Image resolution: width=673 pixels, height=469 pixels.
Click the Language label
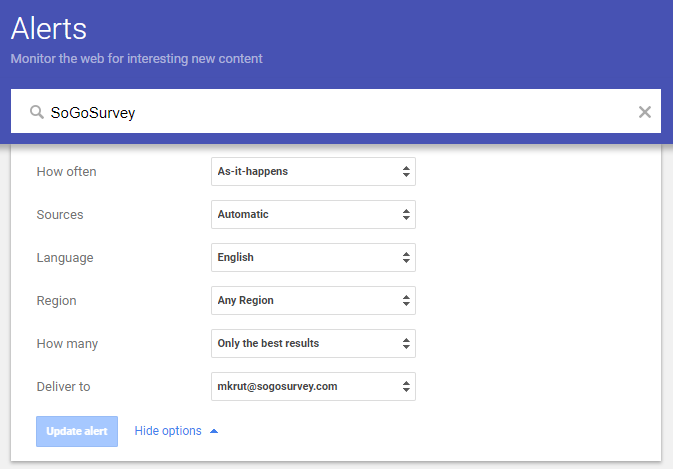point(64,258)
